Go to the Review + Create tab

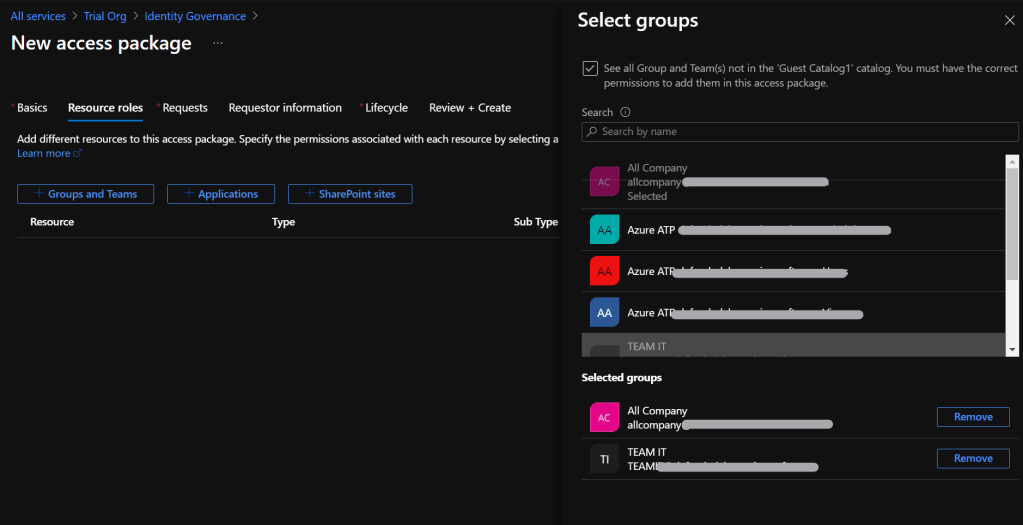[x=469, y=108]
